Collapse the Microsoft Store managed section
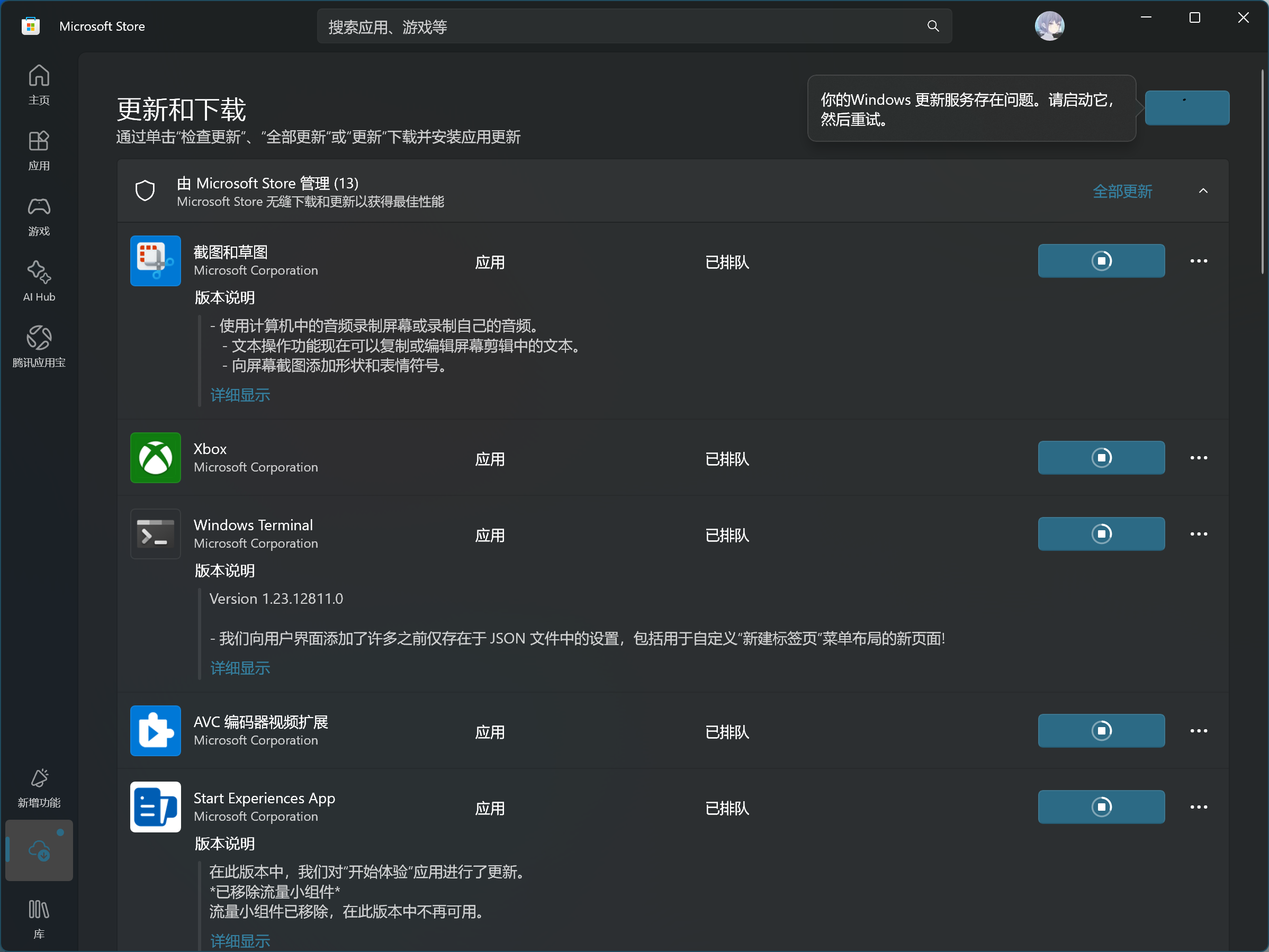The image size is (1269, 952). (1203, 191)
